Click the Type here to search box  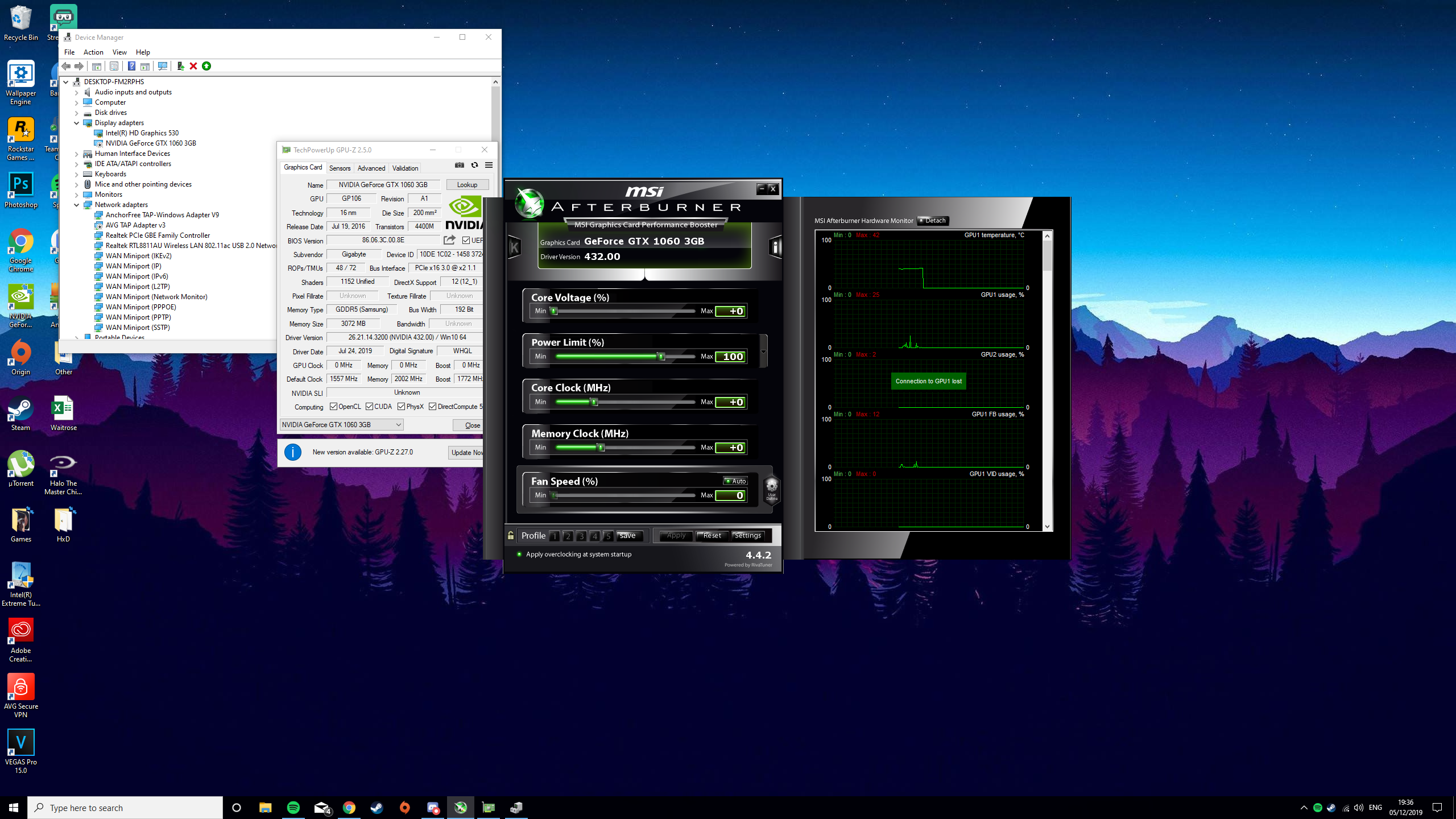click(x=125, y=808)
